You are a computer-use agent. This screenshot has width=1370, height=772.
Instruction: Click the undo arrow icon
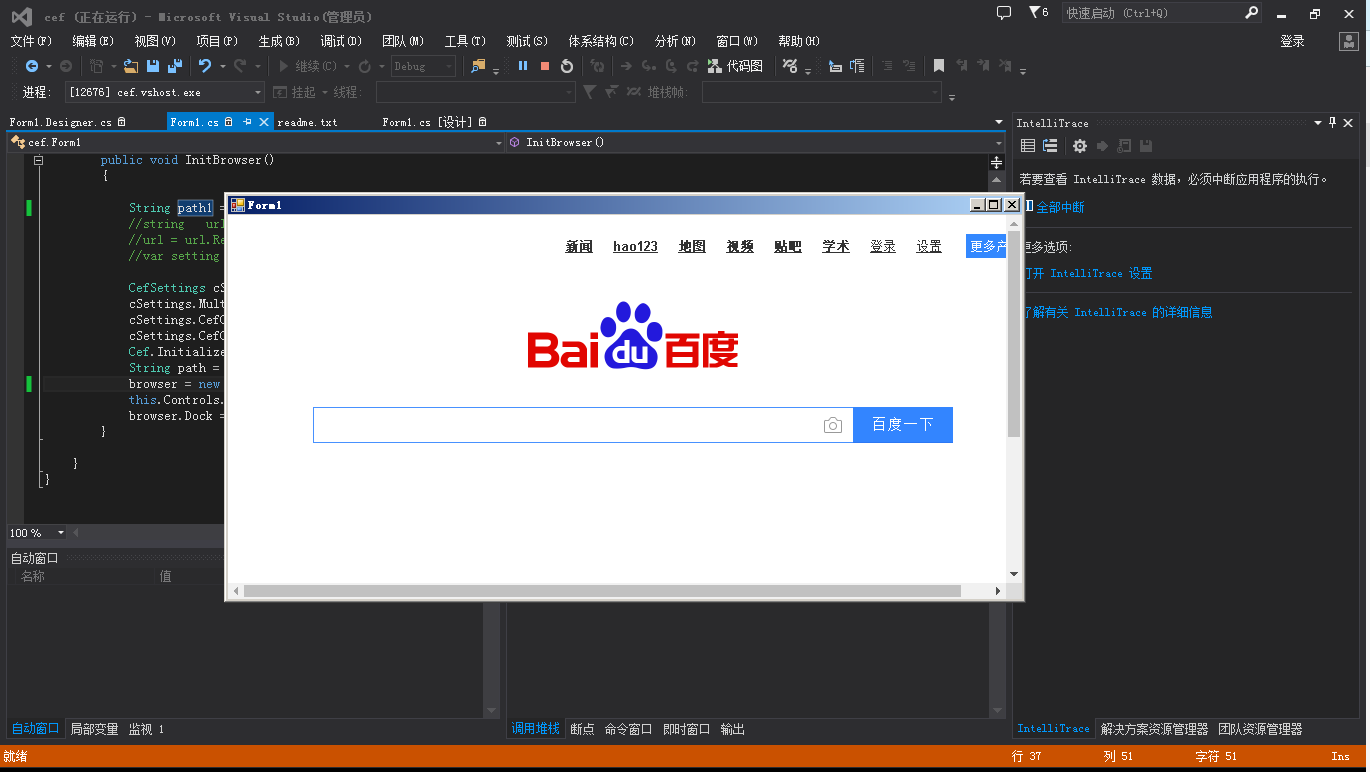click(x=205, y=66)
